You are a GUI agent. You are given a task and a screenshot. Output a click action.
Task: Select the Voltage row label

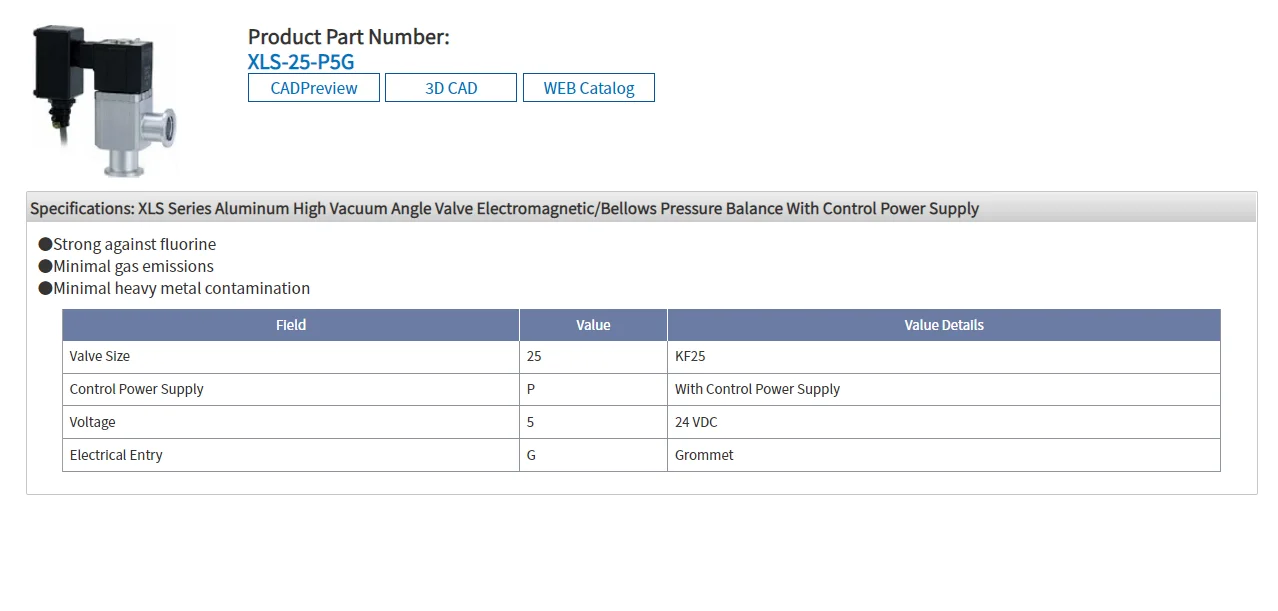pyautogui.click(x=93, y=422)
